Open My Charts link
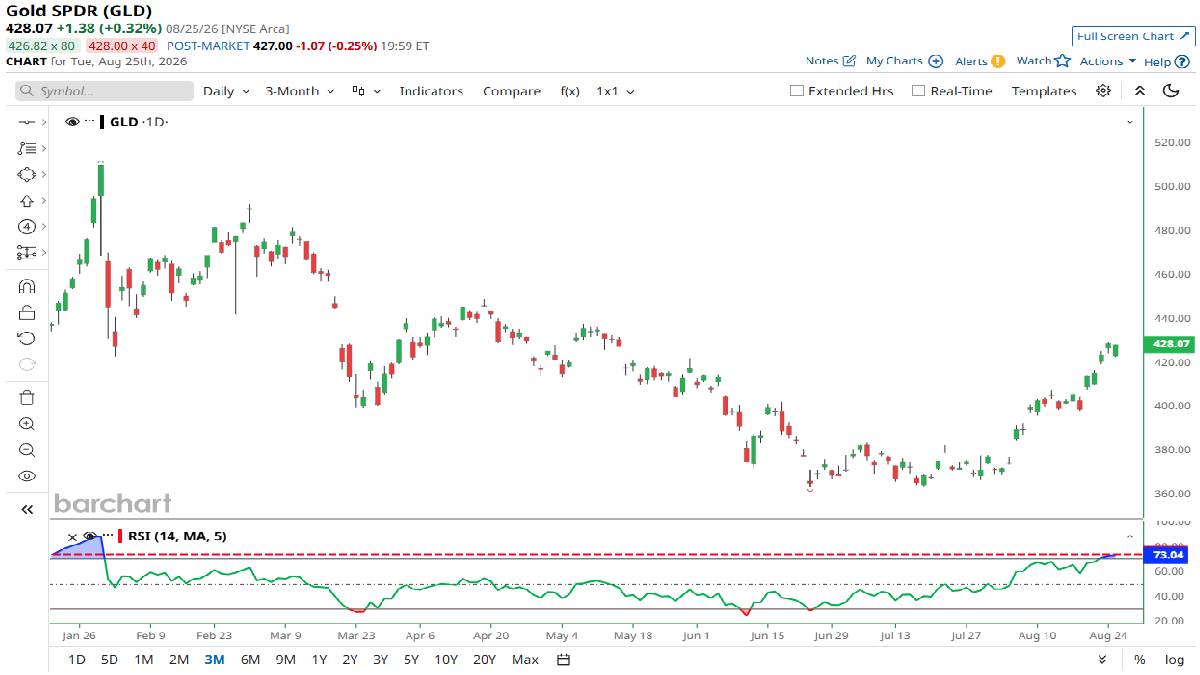The height and width of the screenshot is (675, 1200). tap(904, 61)
